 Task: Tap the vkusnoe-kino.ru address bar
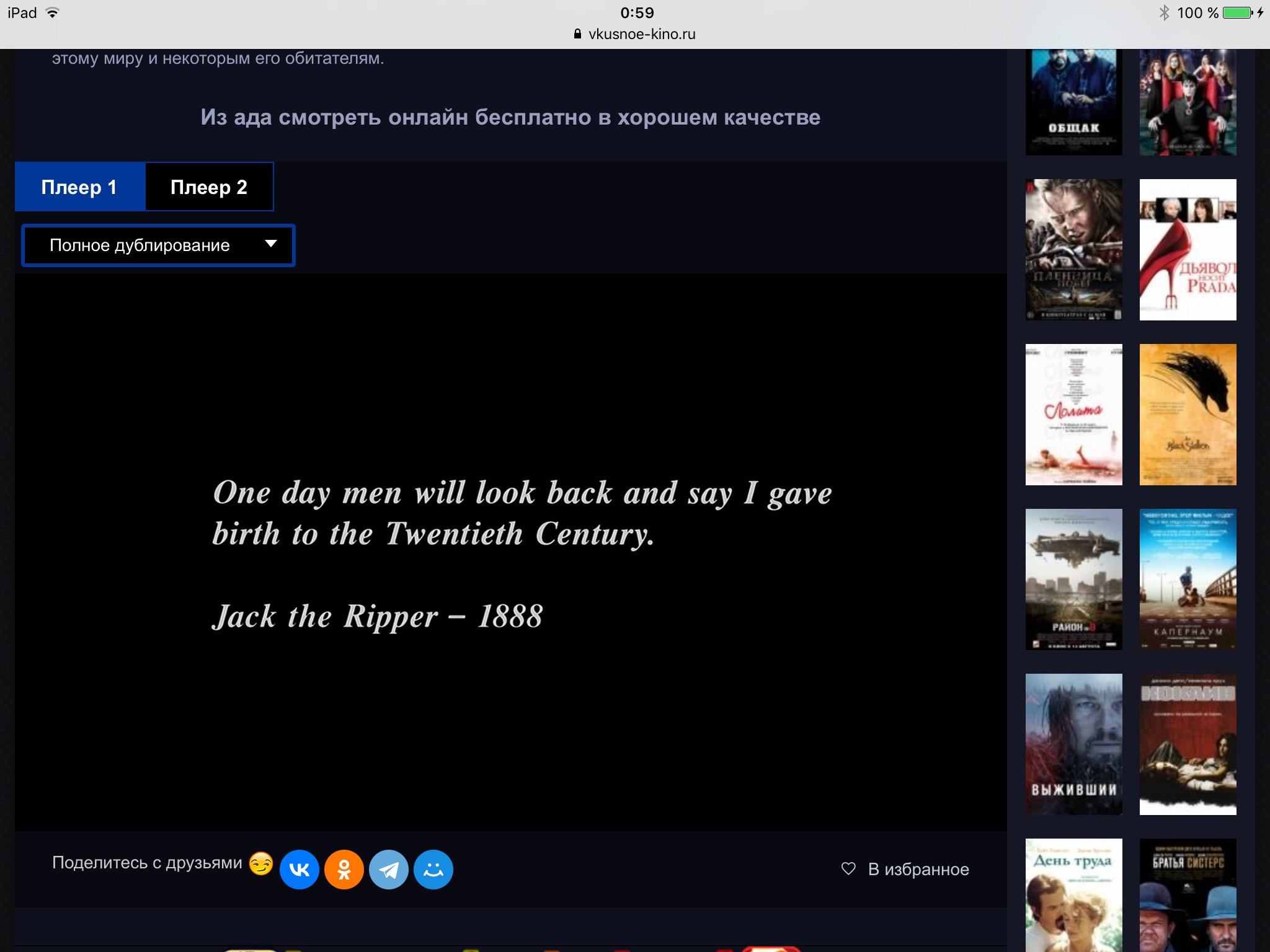point(641,34)
